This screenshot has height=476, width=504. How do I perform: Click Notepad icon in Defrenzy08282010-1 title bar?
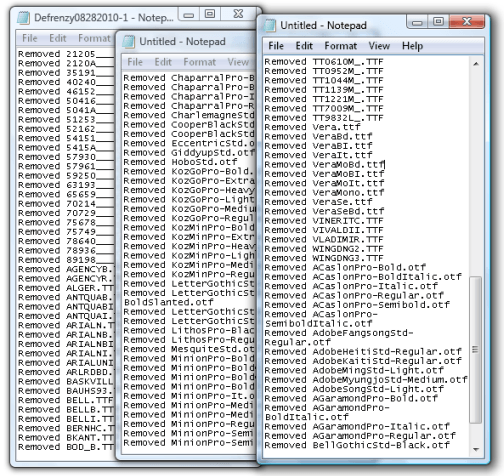23,18
